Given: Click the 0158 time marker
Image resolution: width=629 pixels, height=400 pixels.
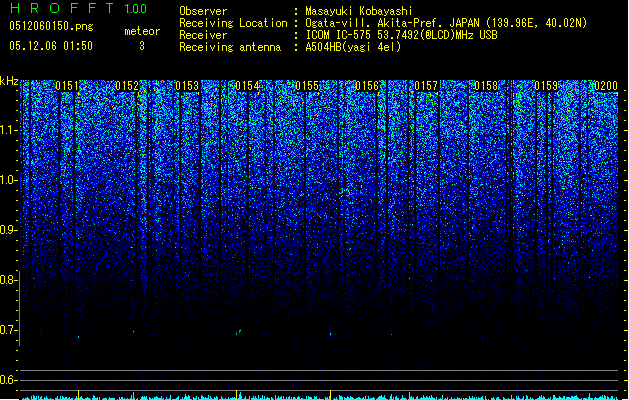Looking at the screenshot, I should tap(486, 86).
